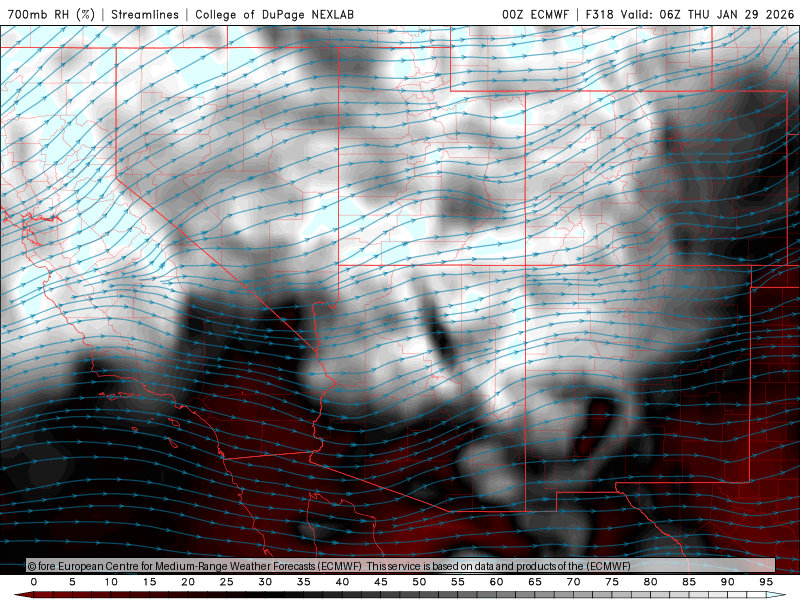Click the colorbar label "70"
This screenshot has width=800, height=600.
point(573,582)
